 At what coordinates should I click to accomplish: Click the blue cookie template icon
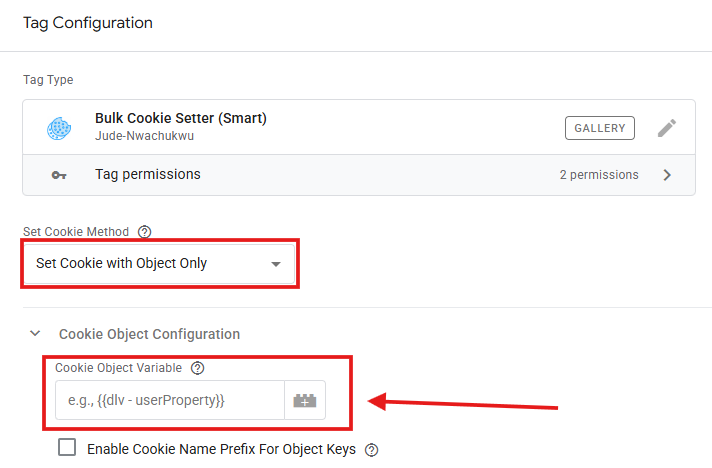tap(57, 128)
